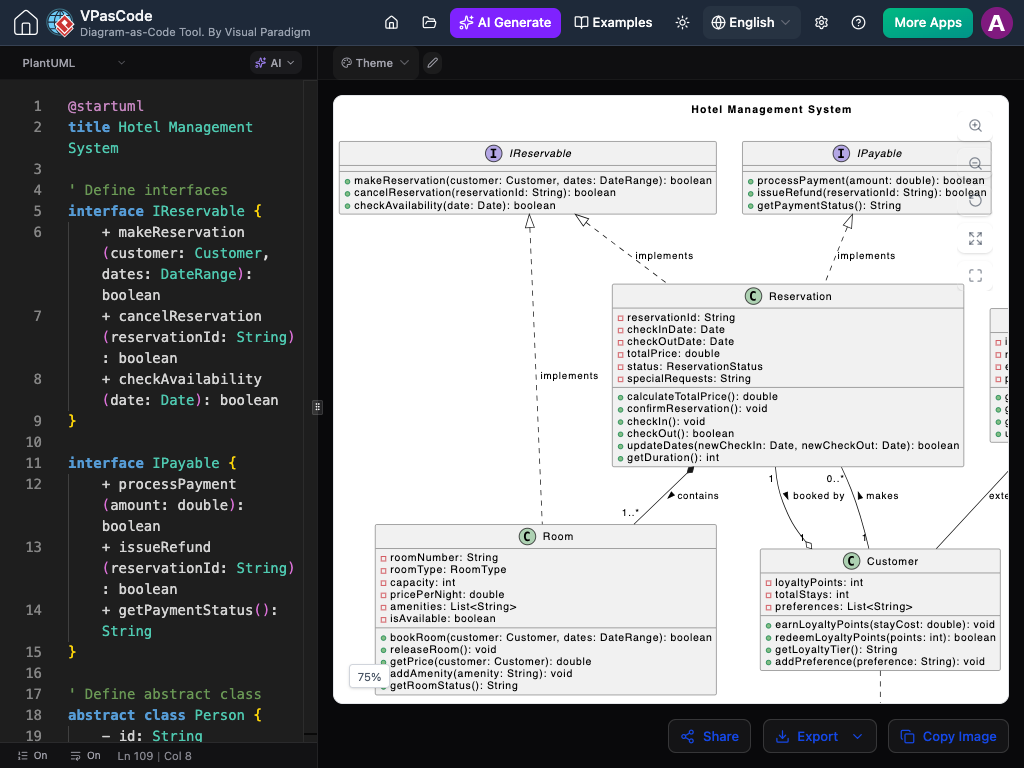1024x768 pixels.
Task: Click the Diagram-as-Code Tool subtitle
Action: point(195,32)
